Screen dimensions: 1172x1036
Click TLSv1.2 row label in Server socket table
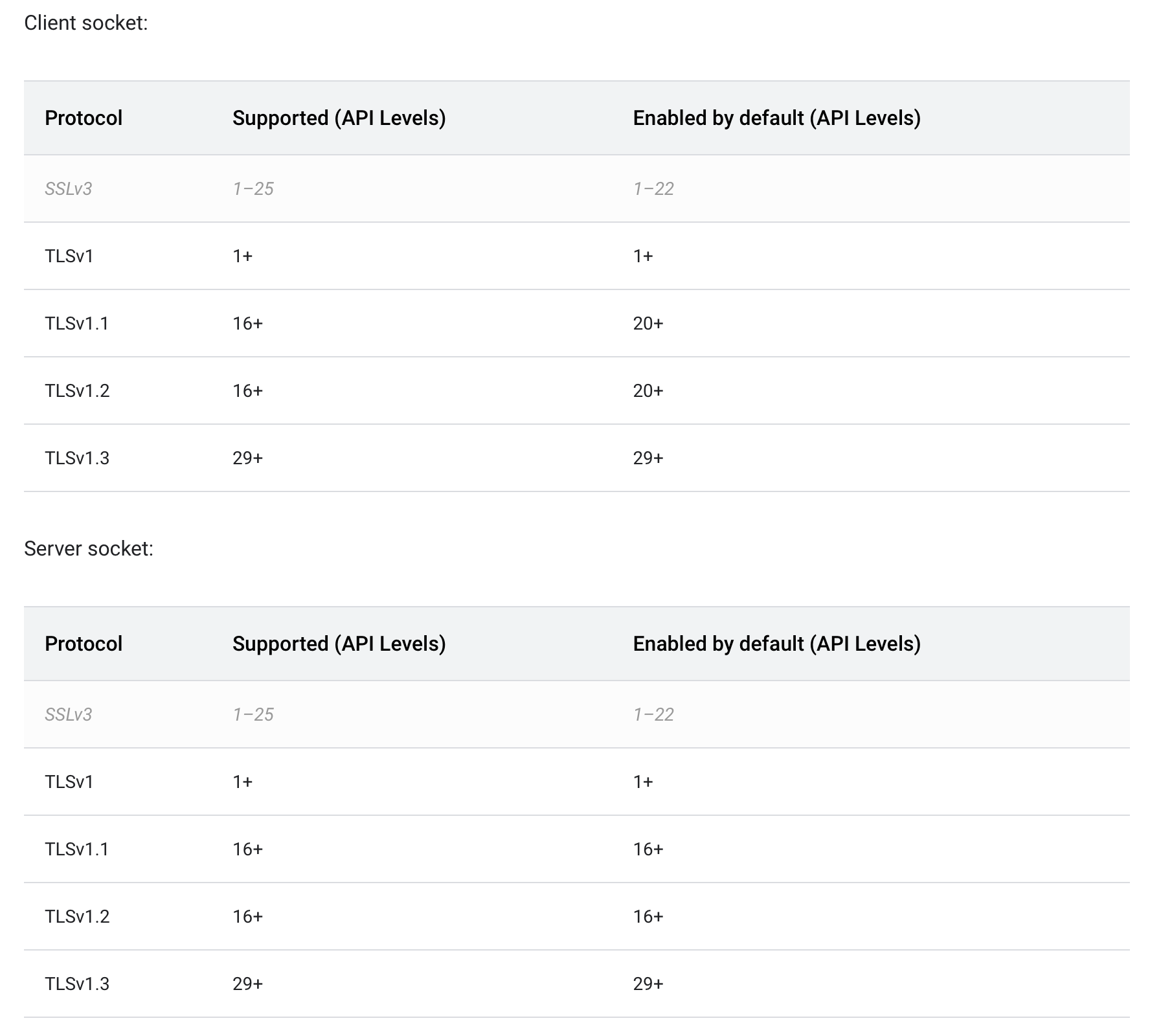pyautogui.click(x=77, y=917)
